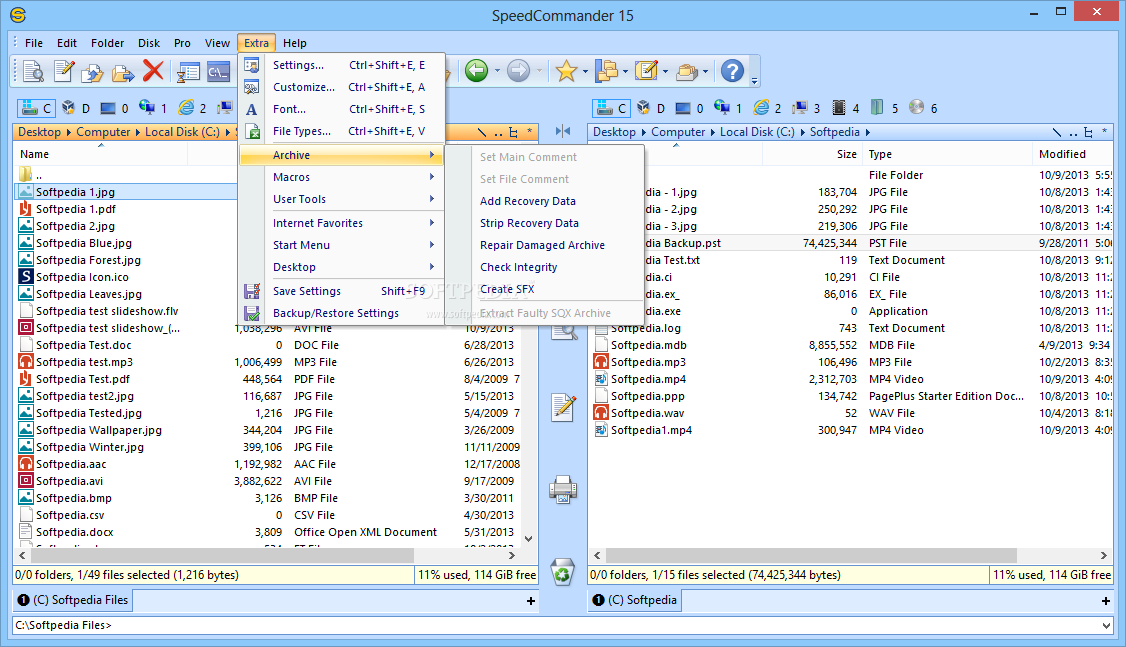Click the red X delete toolbar icon
Image resolution: width=1126 pixels, height=647 pixels.
153,71
